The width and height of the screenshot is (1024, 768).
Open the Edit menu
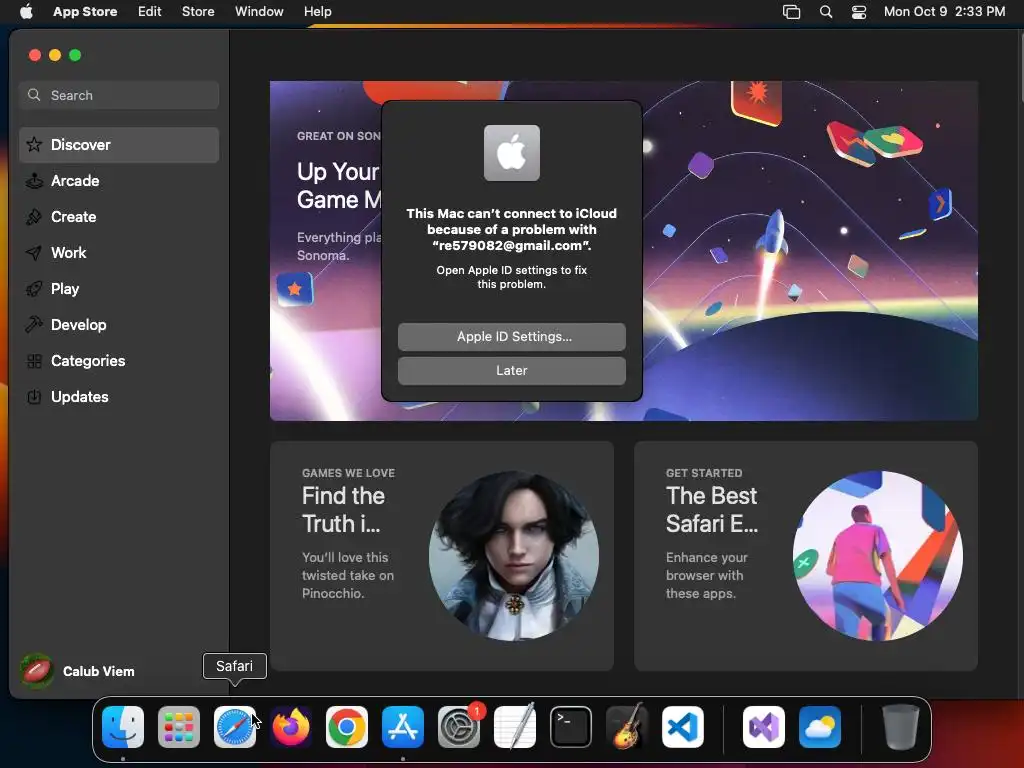click(x=150, y=11)
